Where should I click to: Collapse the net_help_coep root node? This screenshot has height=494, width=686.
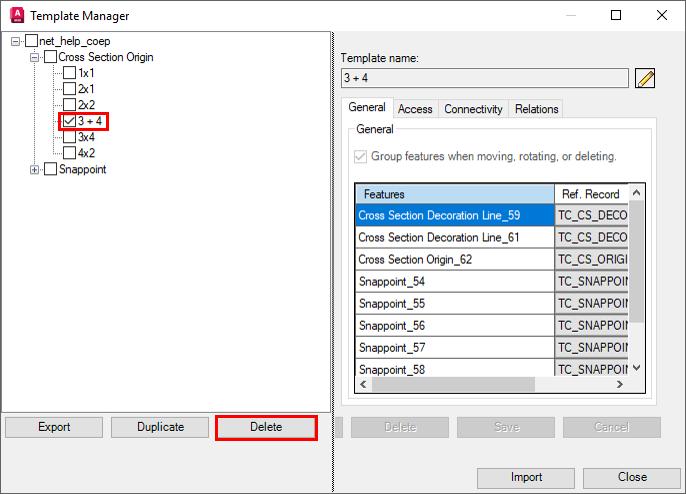pyautogui.click(x=16, y=41)
